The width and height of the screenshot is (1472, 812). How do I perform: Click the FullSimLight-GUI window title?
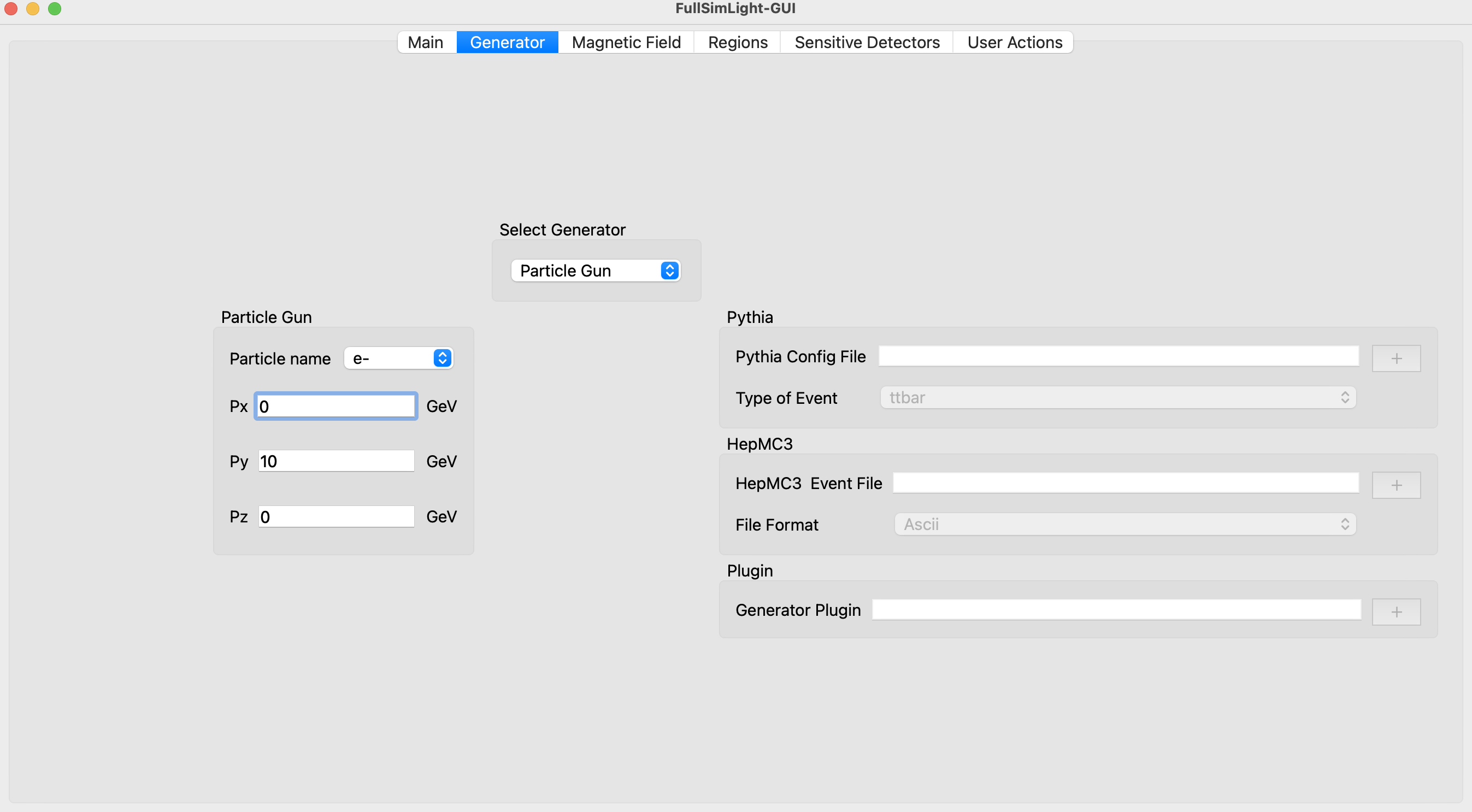pos(735,8)
